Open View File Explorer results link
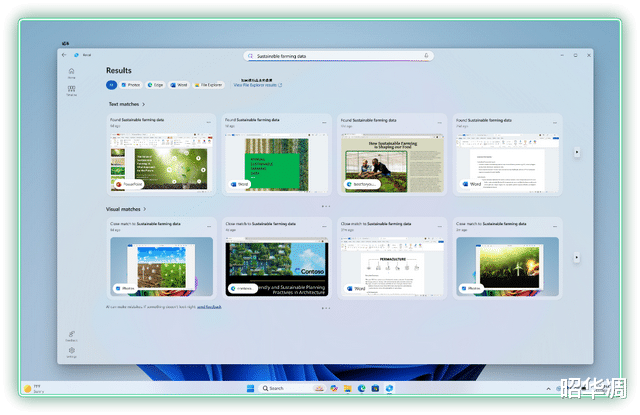The image size is (640, 415). pos(258,85)
